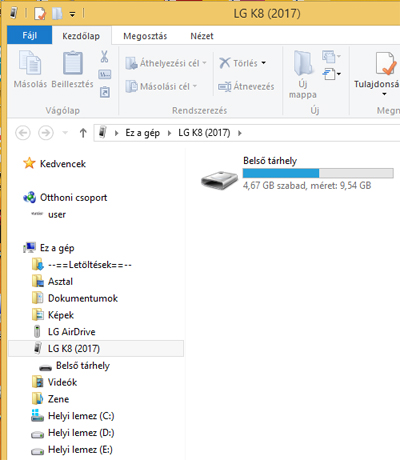Click the paste shortcut icon in Vágólap
The width and height of the screenshot is (400, 460).
(105, 92)
